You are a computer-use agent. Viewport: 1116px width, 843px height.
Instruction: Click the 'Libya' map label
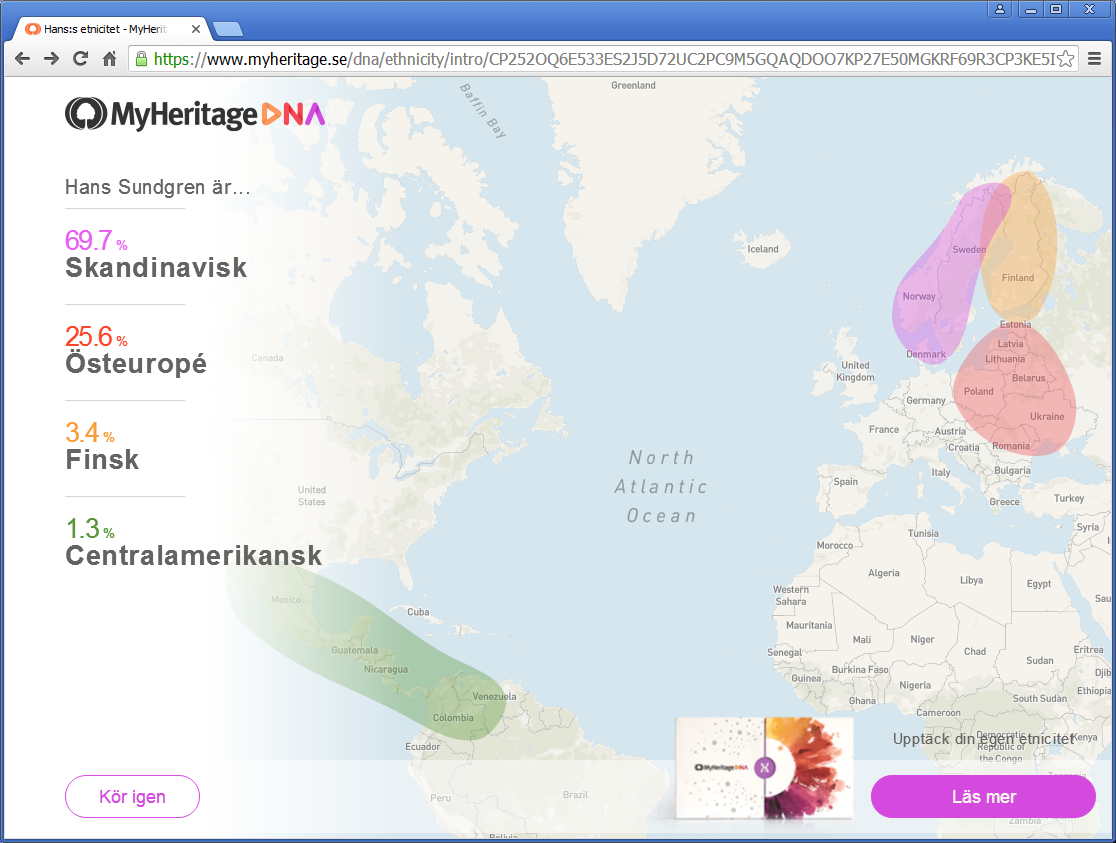coord(972,580)
